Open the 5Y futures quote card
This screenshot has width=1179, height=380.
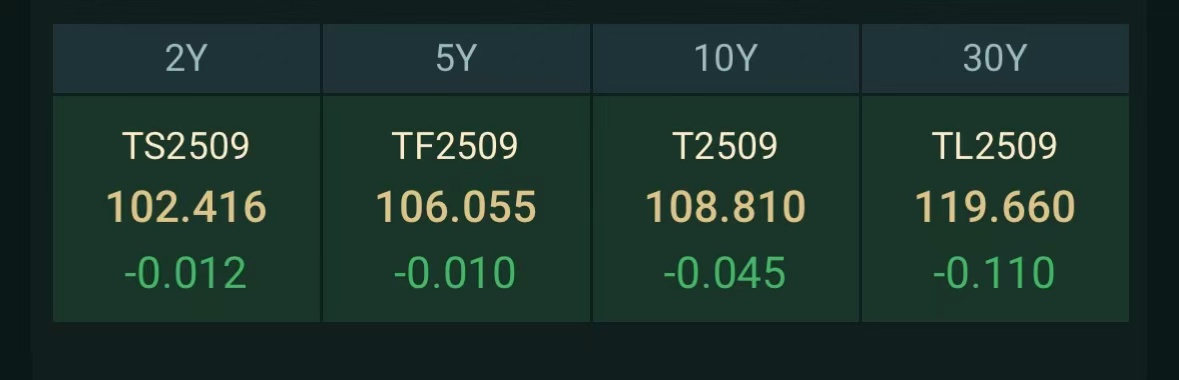click(x=456, y=208)
